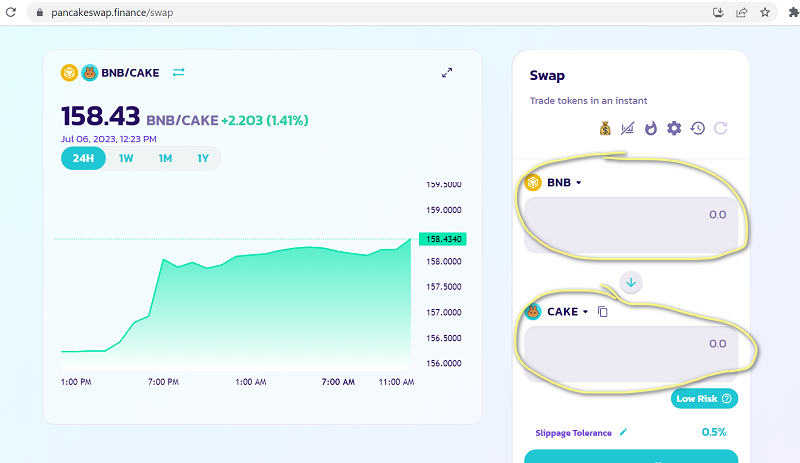
Task: Flip swap direction with down arrow button
Action: point(630,282)
